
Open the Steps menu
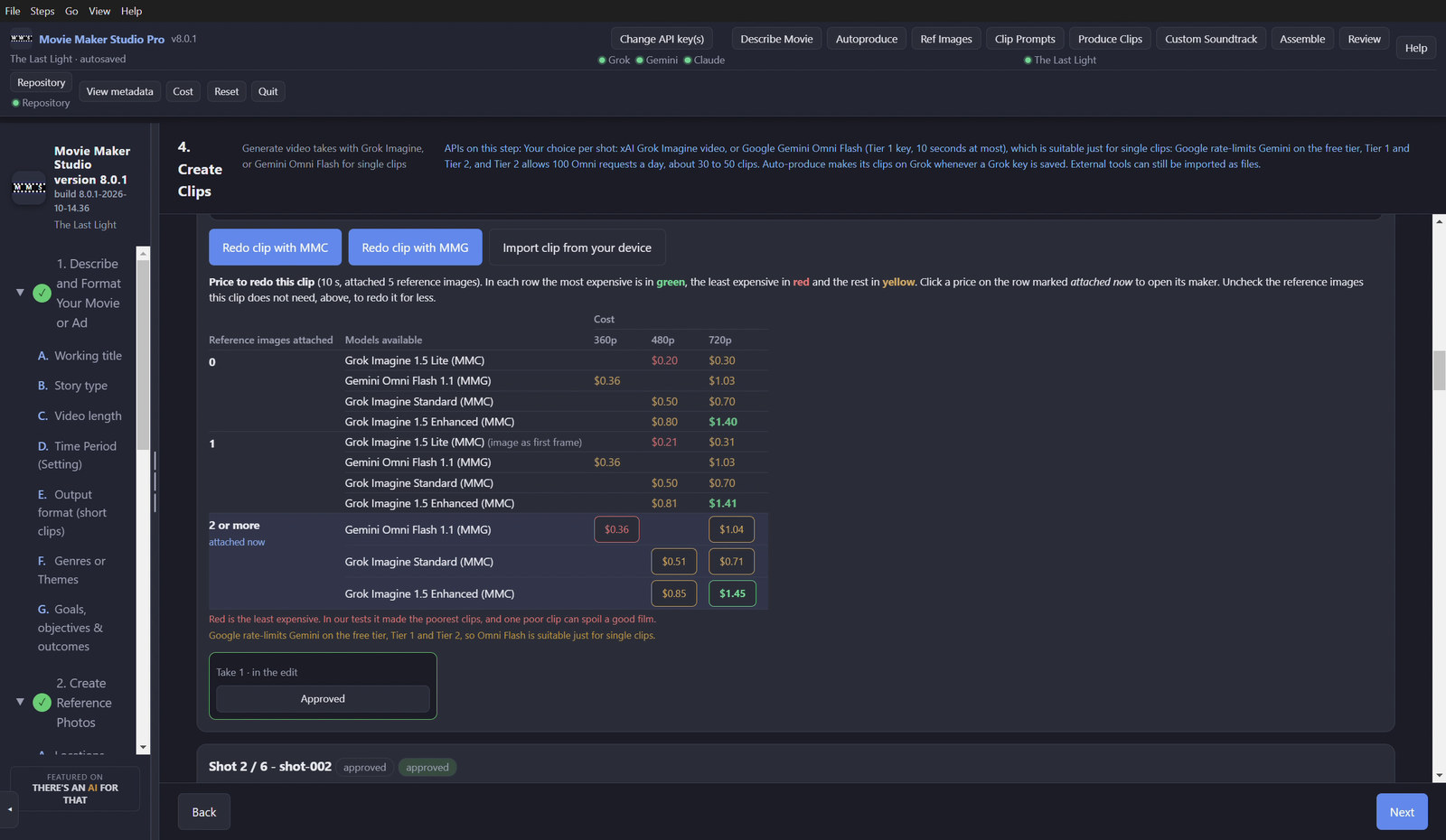(42, 11)
